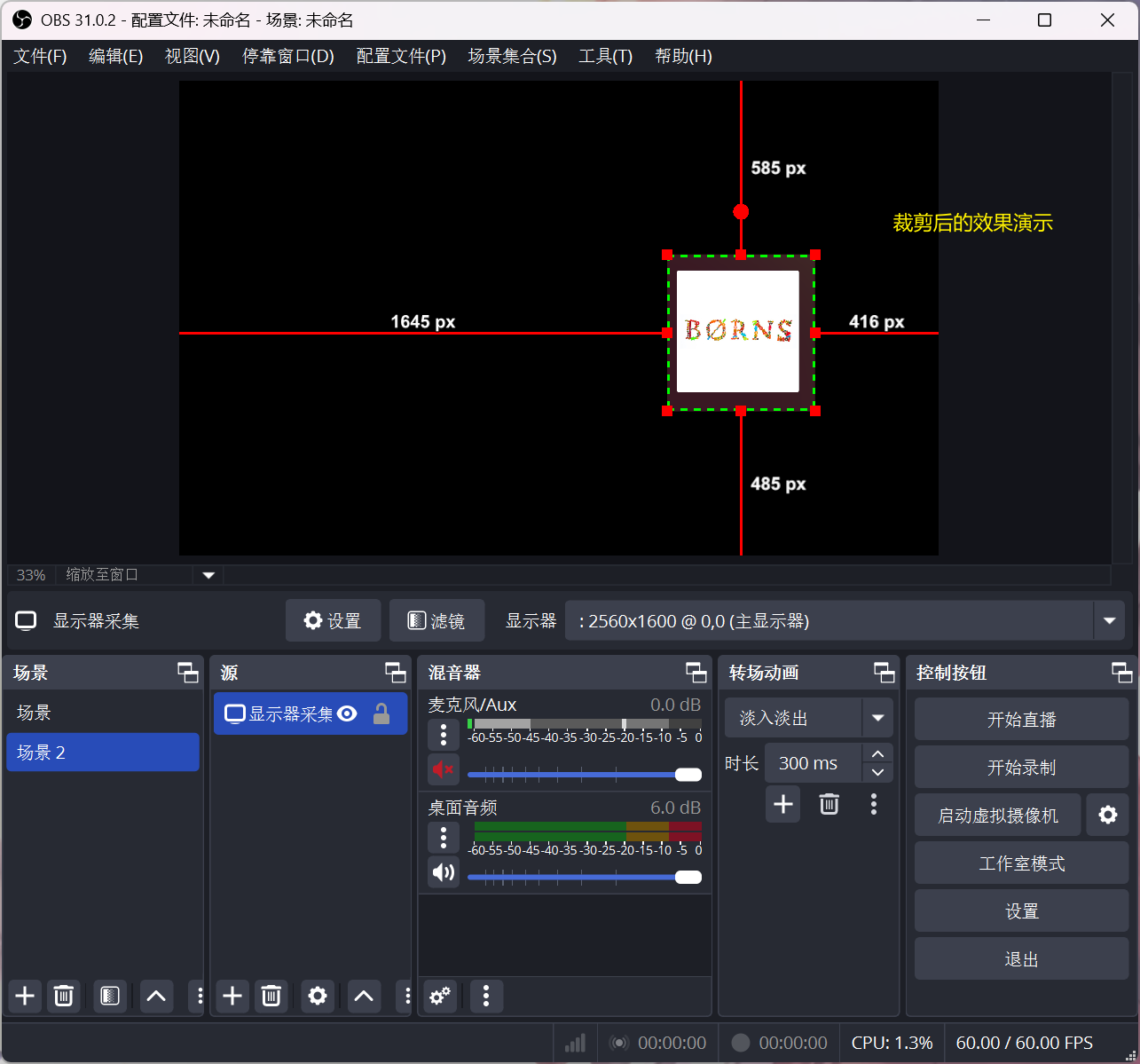Open scene filters via the filter icon
Screen dimensions: 1140x1064
click(x=109, y=997)
